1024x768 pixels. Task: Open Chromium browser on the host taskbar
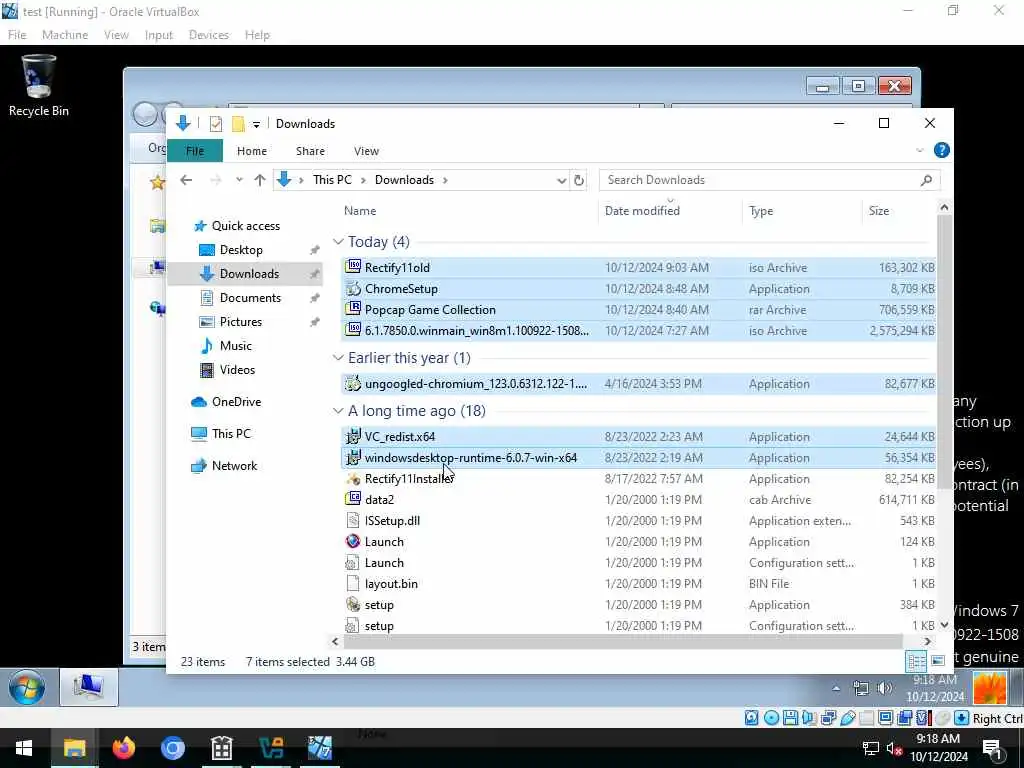tap(173, 748)
